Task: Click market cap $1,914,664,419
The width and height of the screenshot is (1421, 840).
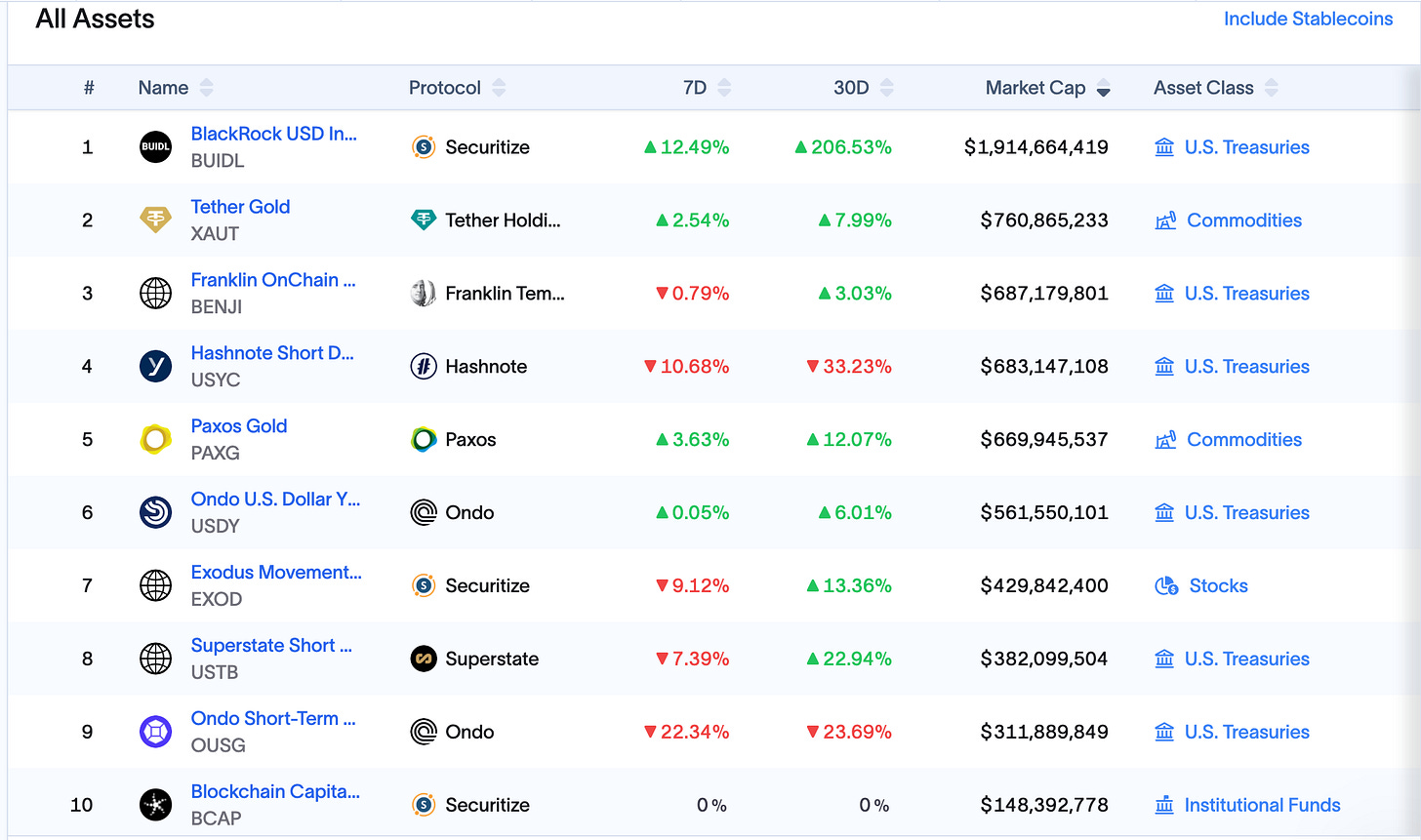Action: pyautogui.click(x=1036, y=147)
